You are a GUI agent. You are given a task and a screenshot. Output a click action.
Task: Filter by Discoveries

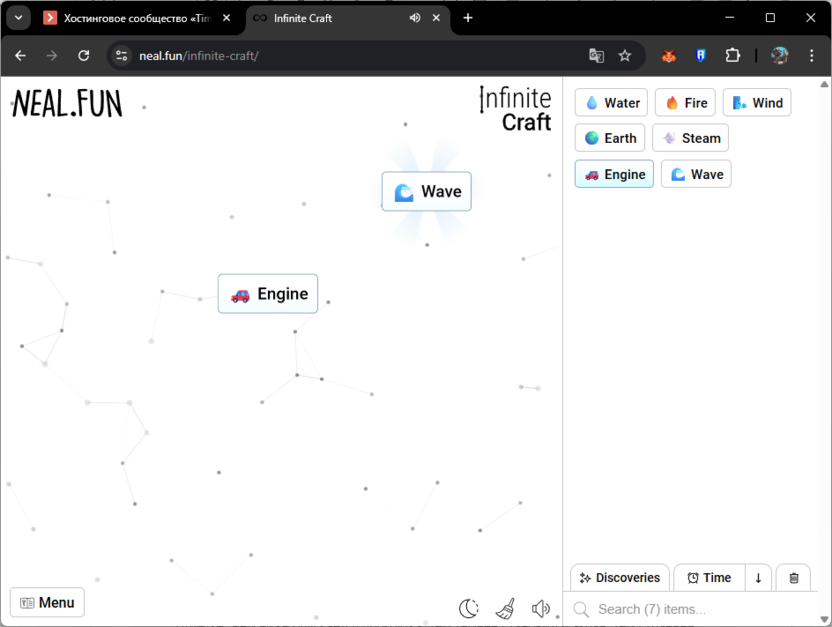point(620,578)
